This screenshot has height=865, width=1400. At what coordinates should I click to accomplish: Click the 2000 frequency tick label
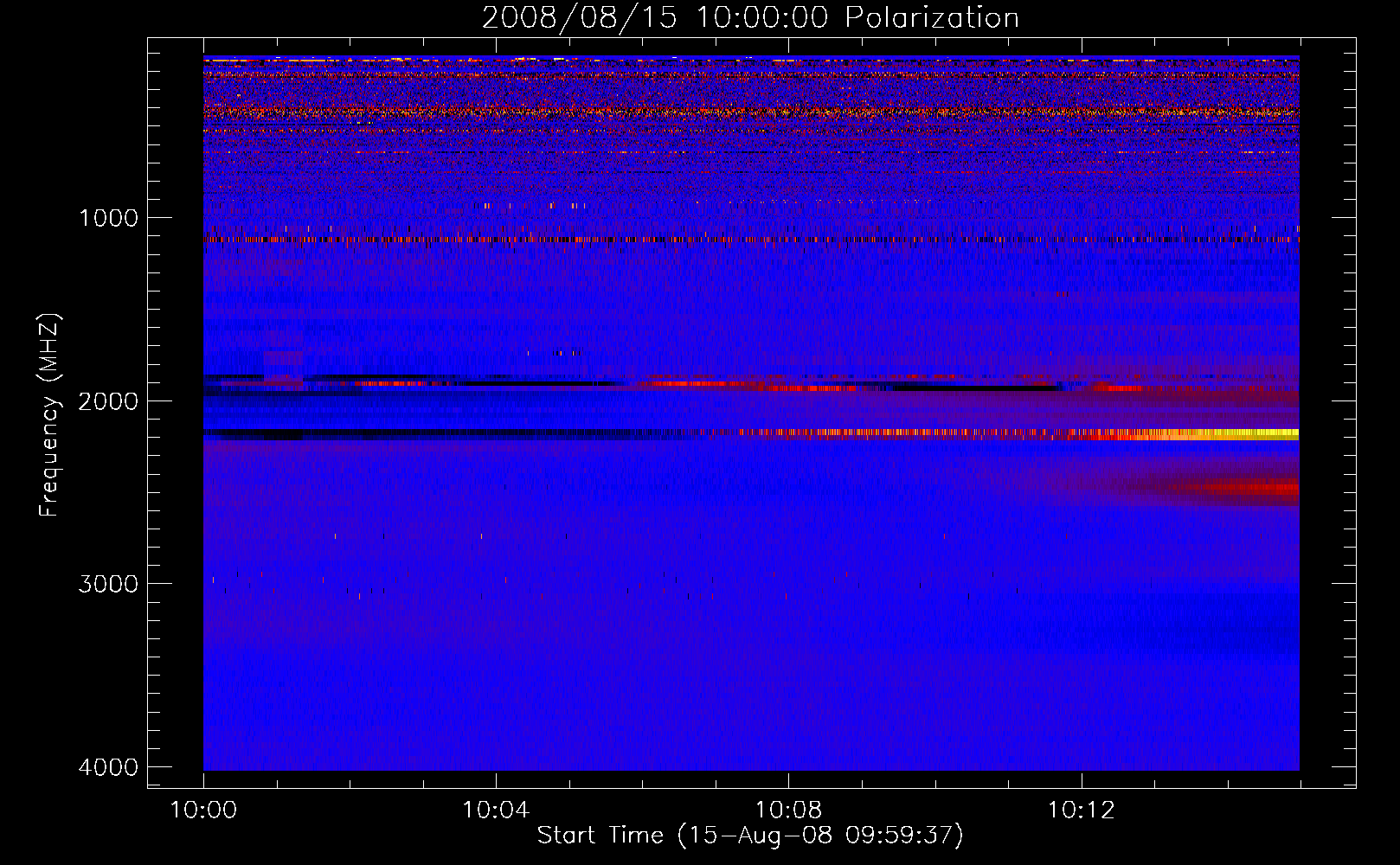point(108,400)
